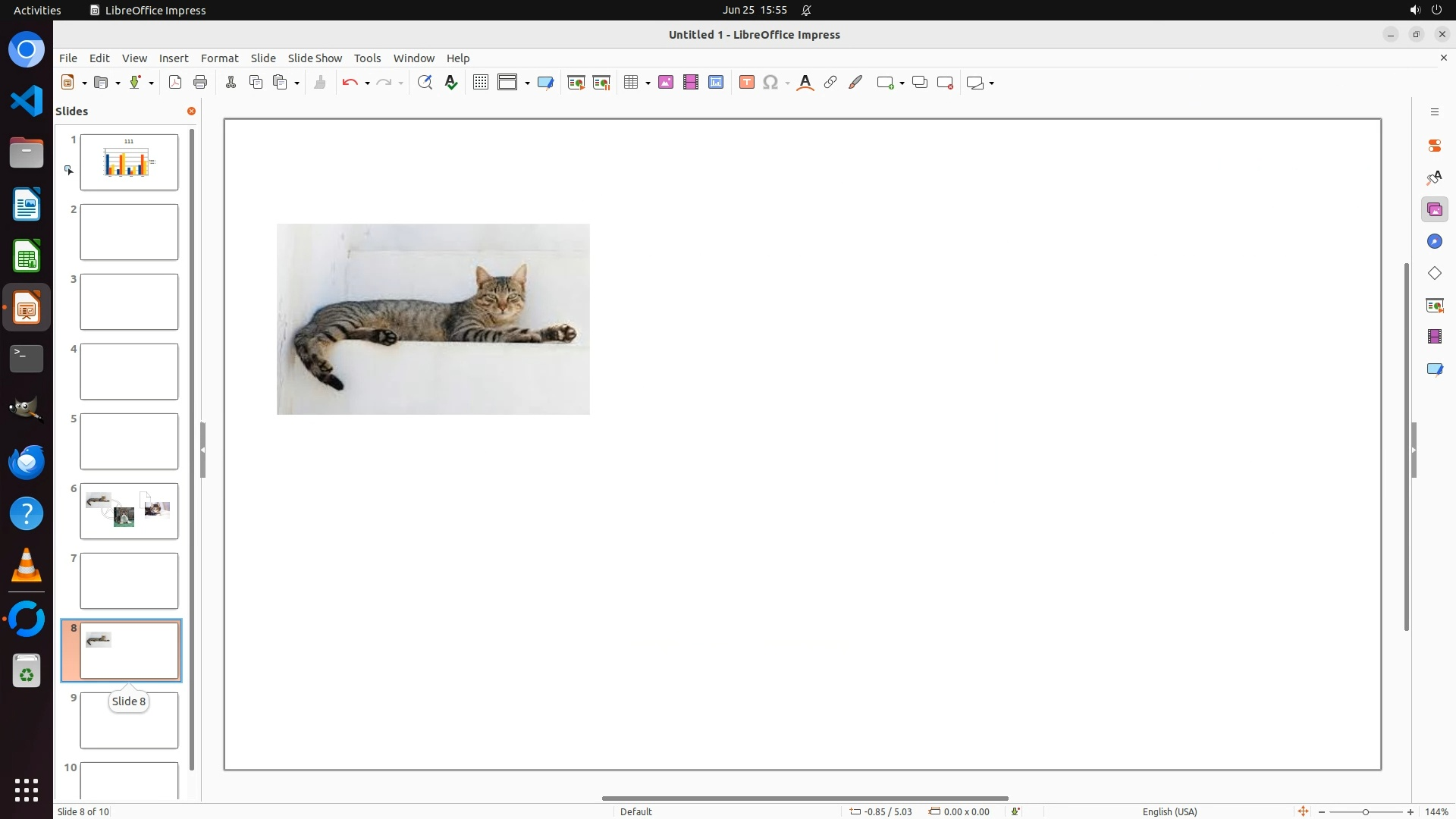The height and width of the screenshot is (819, 1456).
Task: Close the Slides panel
Action: [191, 111]
